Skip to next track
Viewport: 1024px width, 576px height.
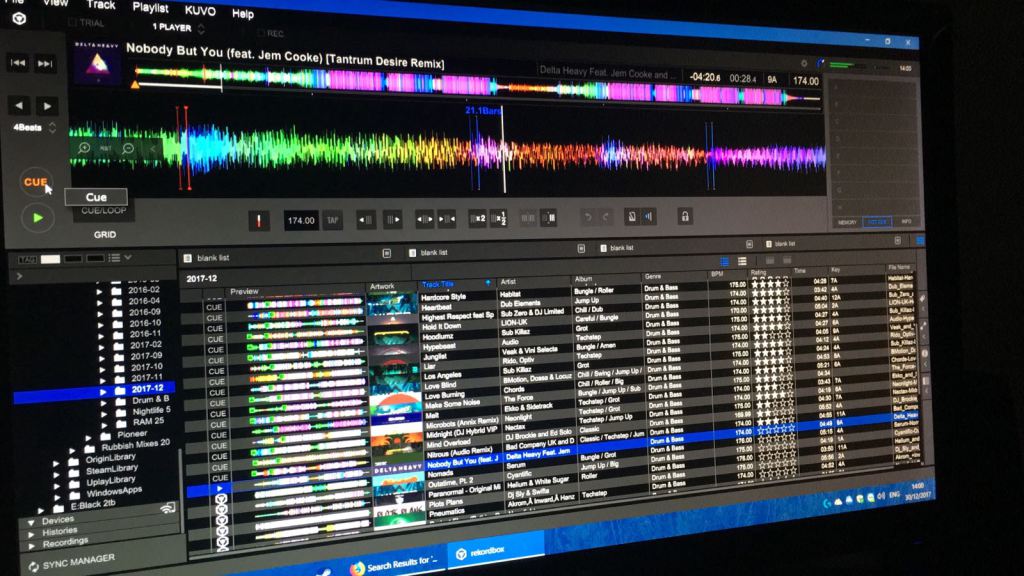[x=45, y=63]
